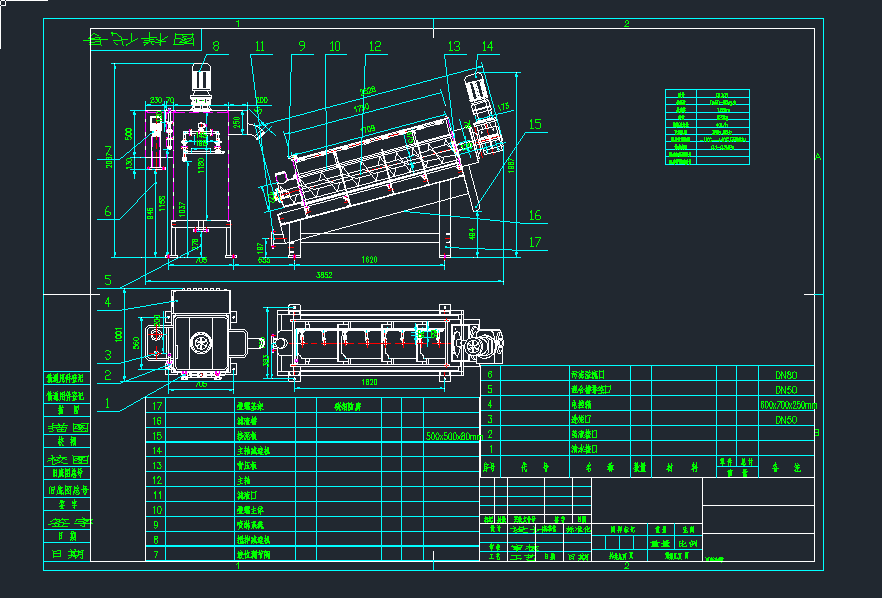Select part callout number 15 right of machine
This screenshot has width=882, height=598.
pyautogui.click(x=535, y=124)
